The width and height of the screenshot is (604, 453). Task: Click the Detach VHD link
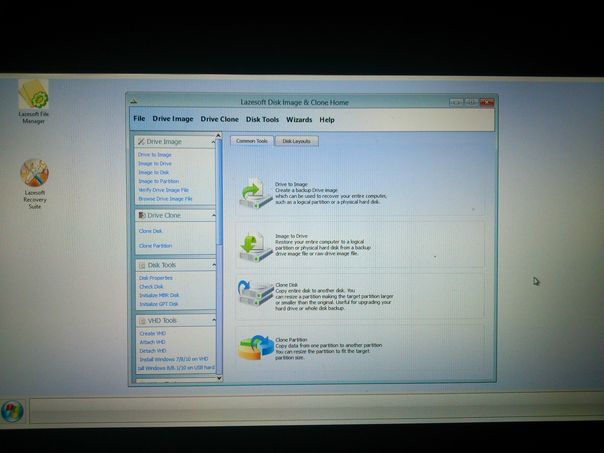[x=153, y=351]
